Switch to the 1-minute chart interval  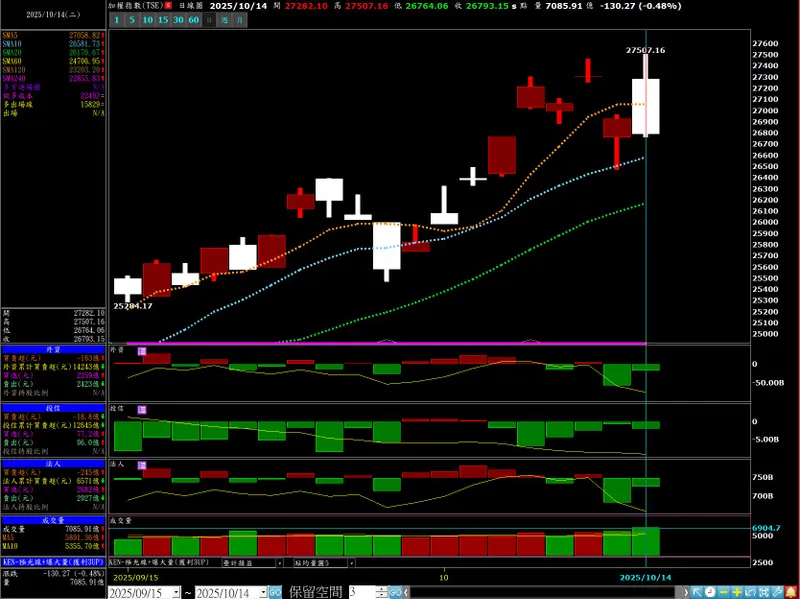pos(116,20)
